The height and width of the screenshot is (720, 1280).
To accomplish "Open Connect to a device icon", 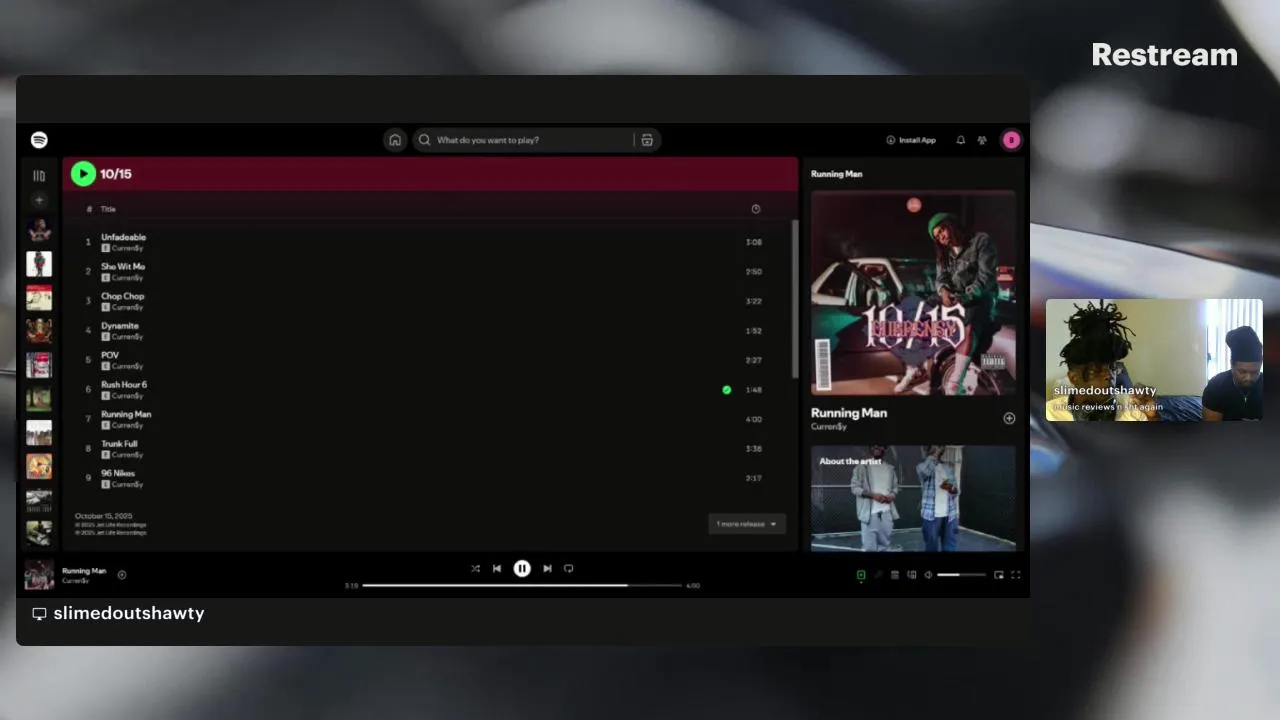I will (911, 575).
